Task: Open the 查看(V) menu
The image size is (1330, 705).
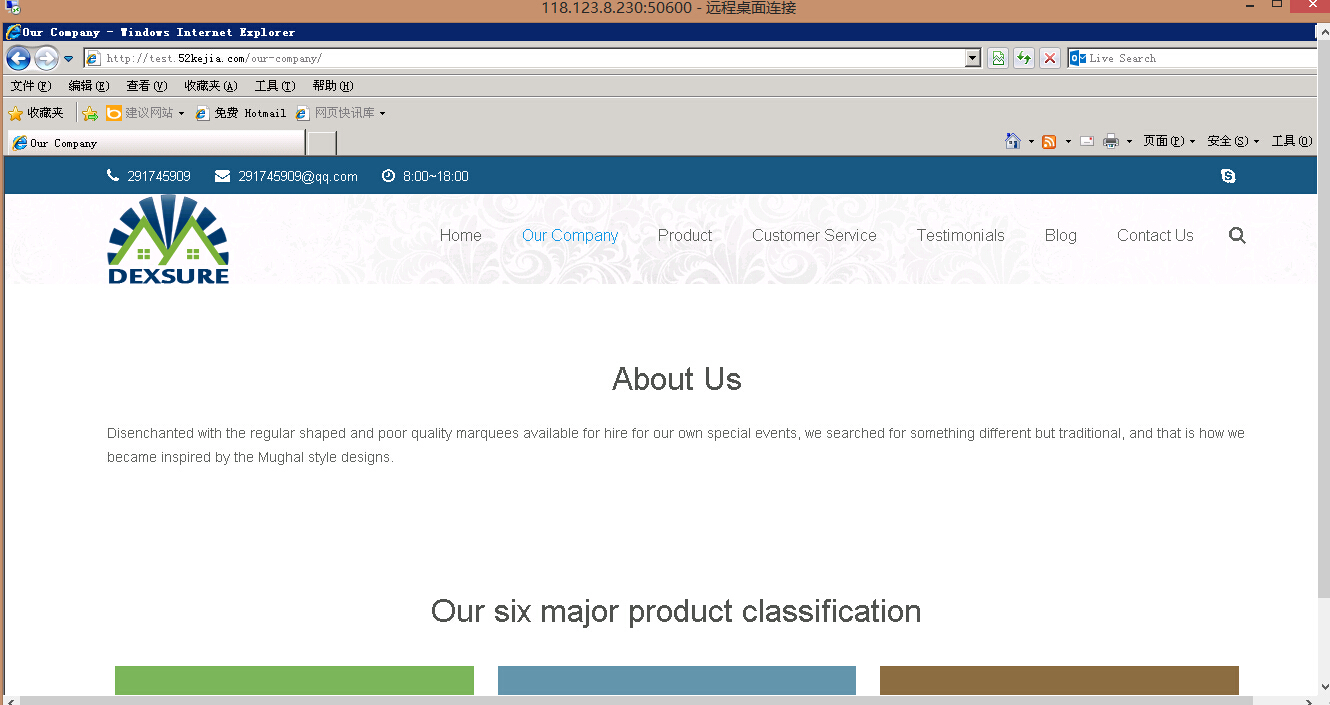Action: 146,86
